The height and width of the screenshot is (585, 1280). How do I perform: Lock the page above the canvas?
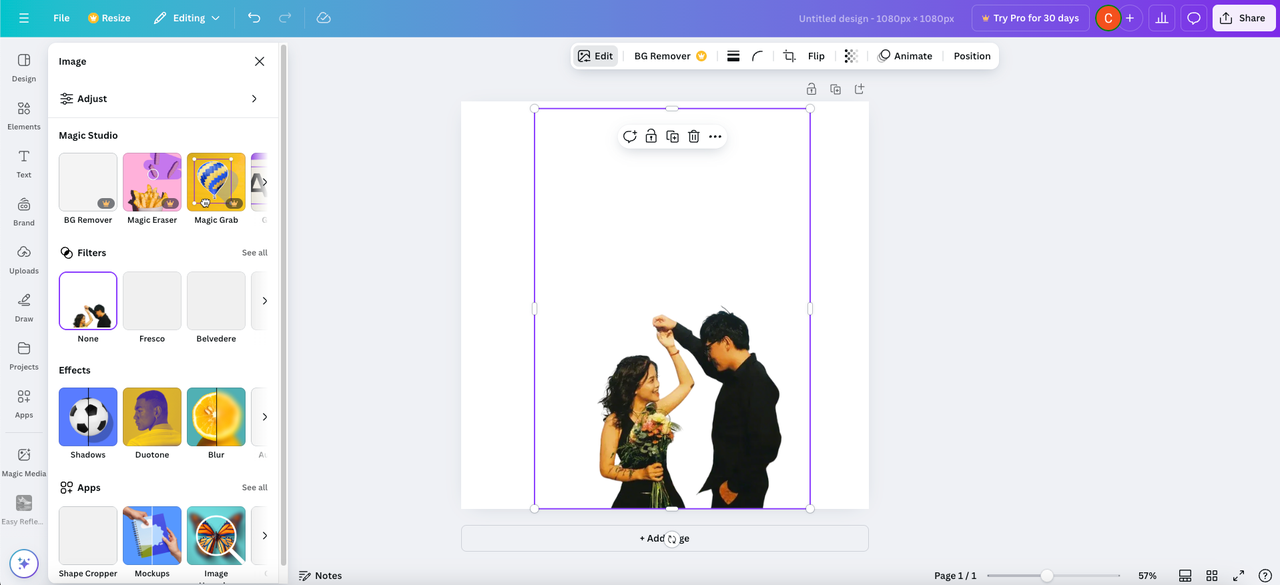(x=812, y=89)
